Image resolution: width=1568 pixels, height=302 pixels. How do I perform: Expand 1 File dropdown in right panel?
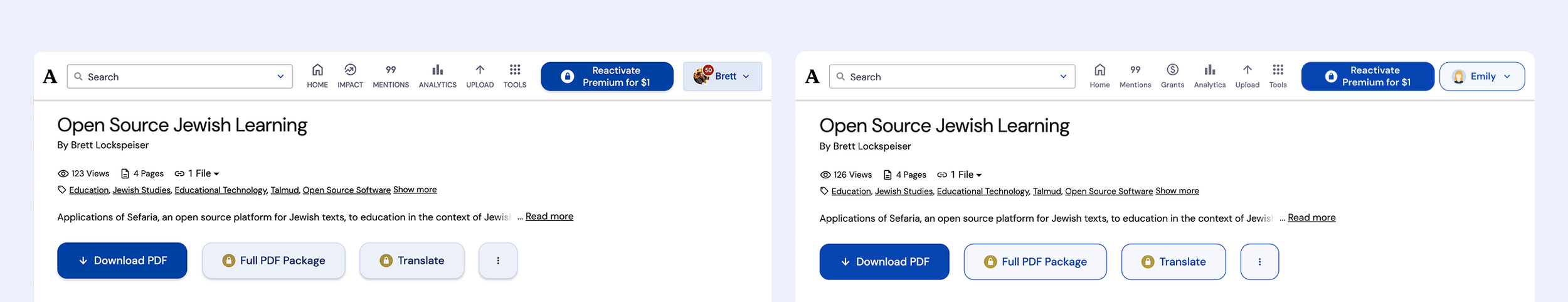(x=960, y=175)
